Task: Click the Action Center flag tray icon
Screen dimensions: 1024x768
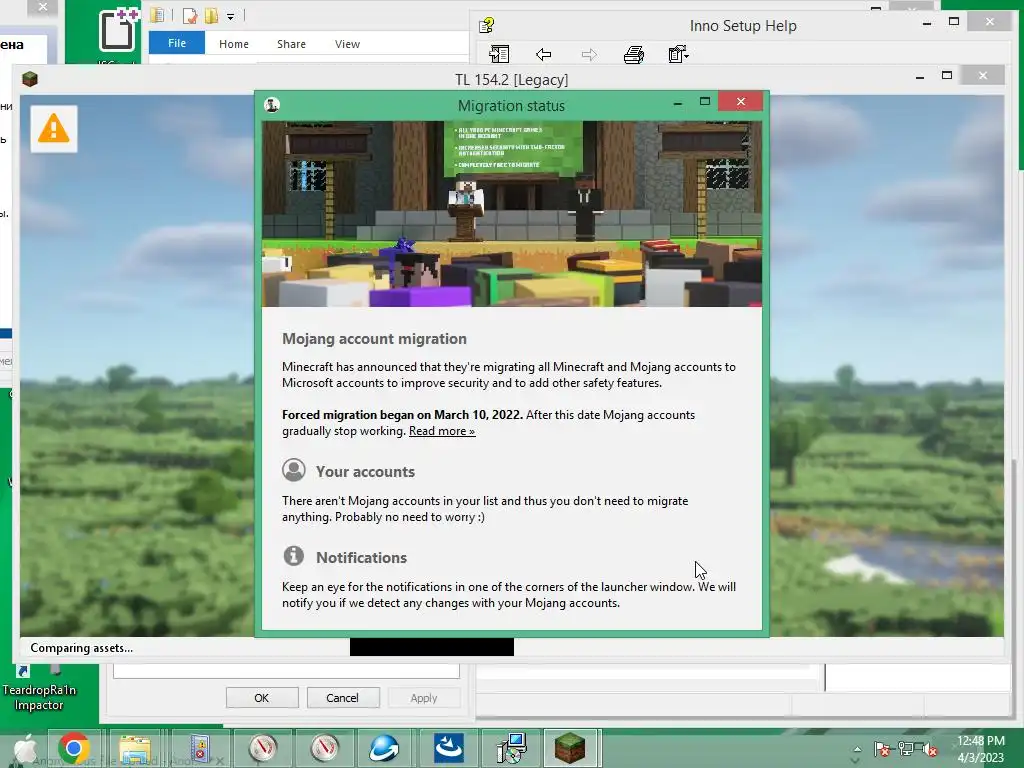Action: 882,750
